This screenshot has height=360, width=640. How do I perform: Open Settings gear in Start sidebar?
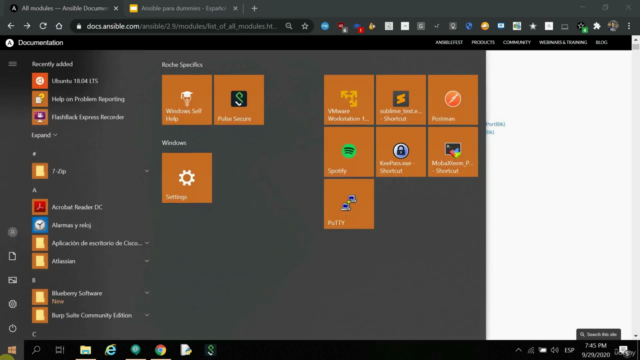pos(13,304)
